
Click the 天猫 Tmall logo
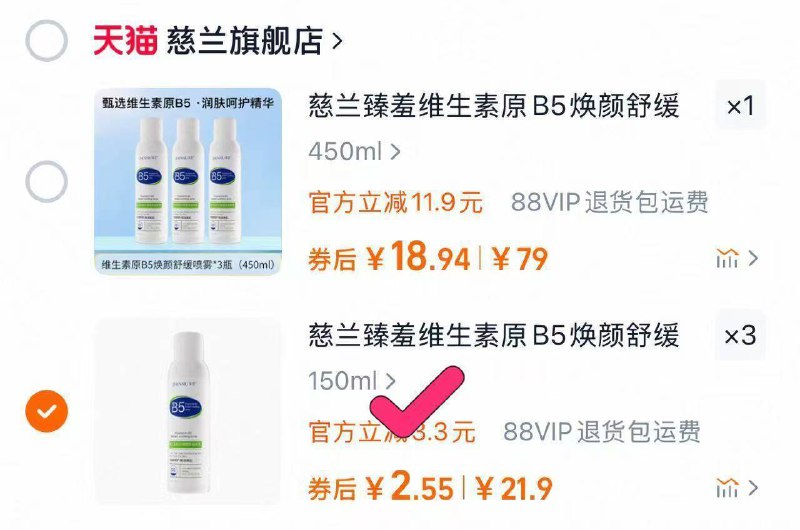click(x=125, y=40)
